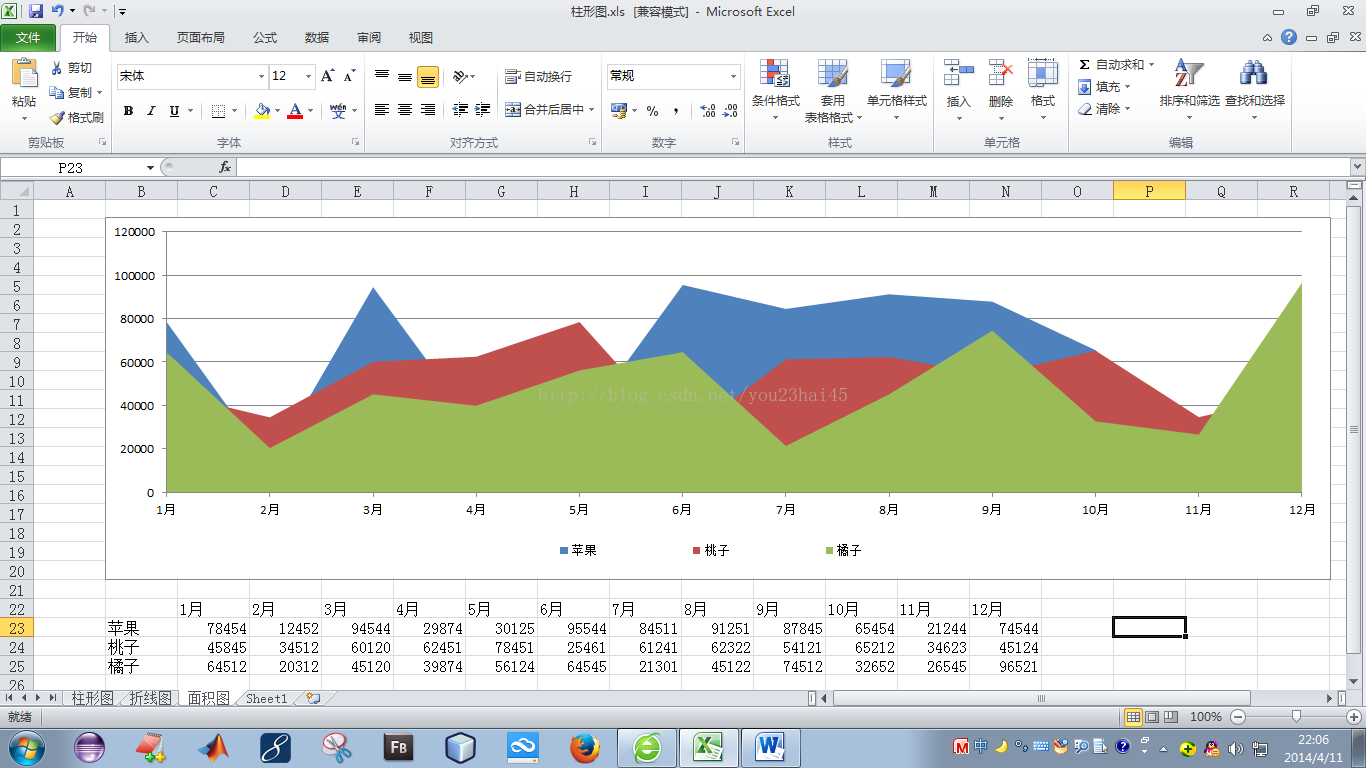The width and height of the screenshot is (1366, 768).
Task: Click the increase font size icon
Action: [x=327, y=76]
